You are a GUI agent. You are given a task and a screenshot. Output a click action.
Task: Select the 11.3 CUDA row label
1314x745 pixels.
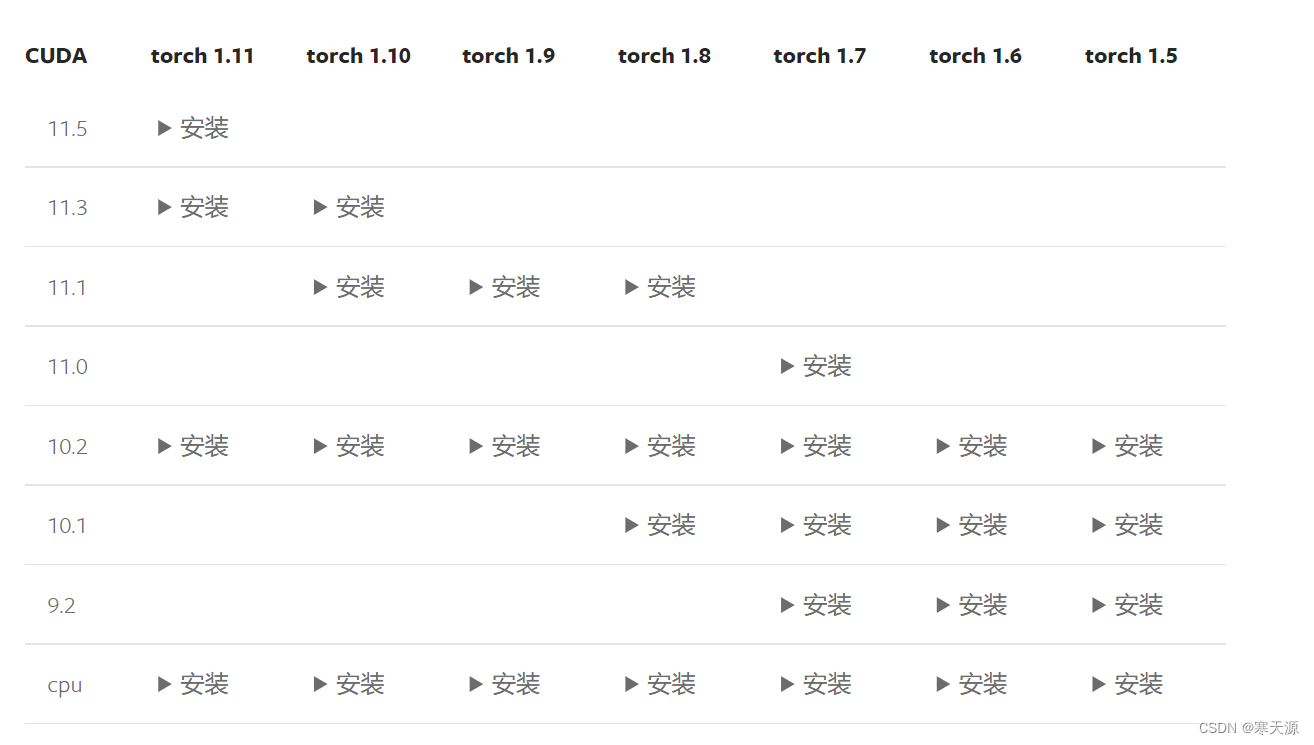67,207
